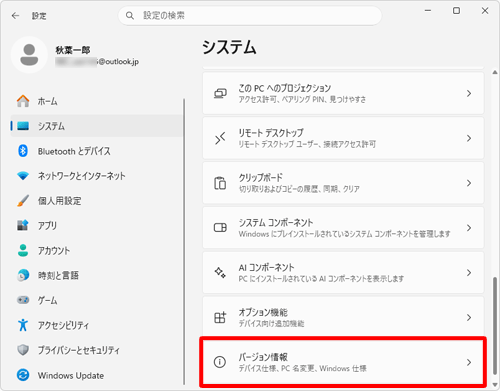Click the オプション機能 grid-plus icon
Viewport: 500px width, 391px height.
tap(220, 317)
